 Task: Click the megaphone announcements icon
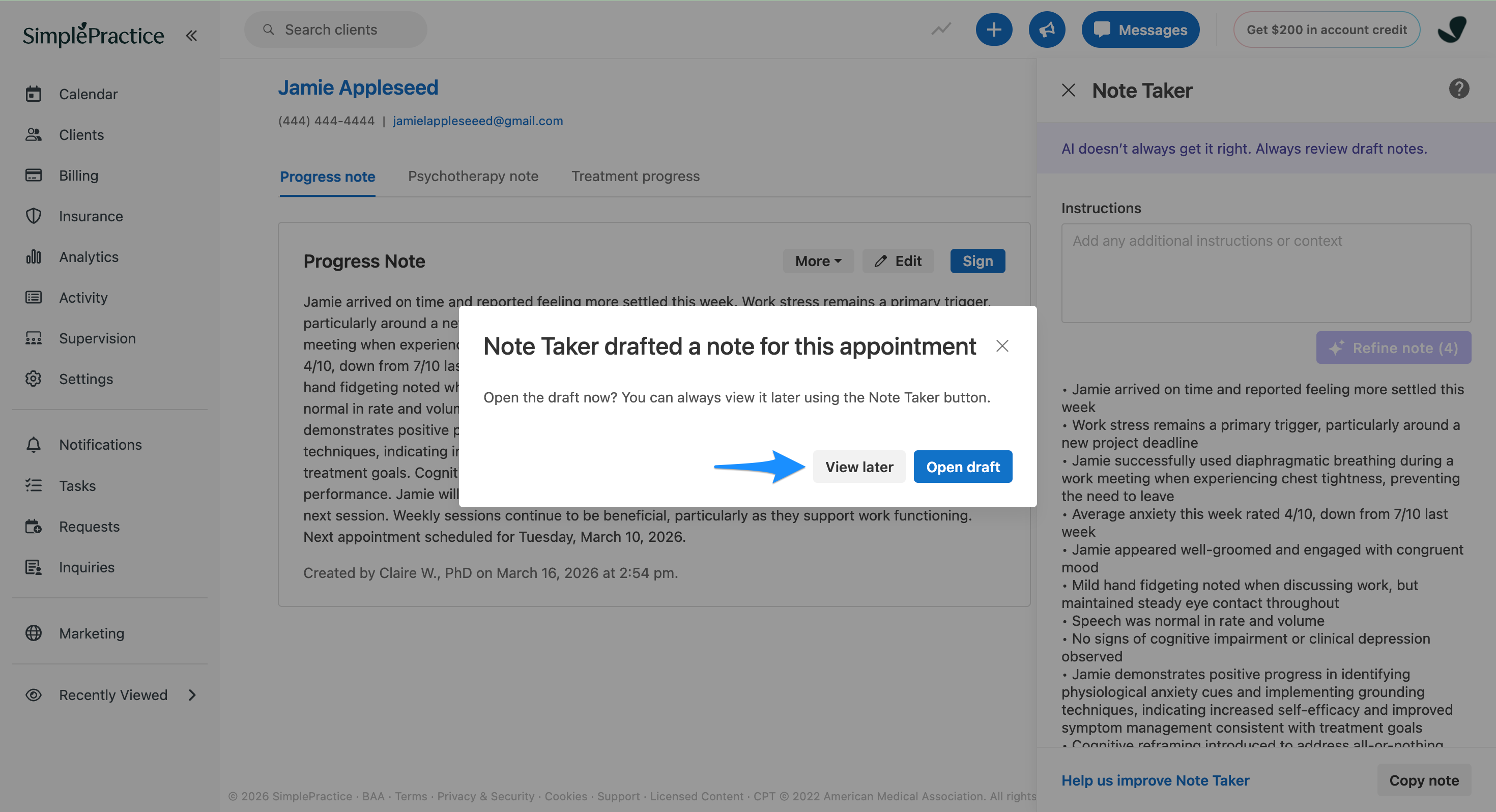(x=1047, y=30)
